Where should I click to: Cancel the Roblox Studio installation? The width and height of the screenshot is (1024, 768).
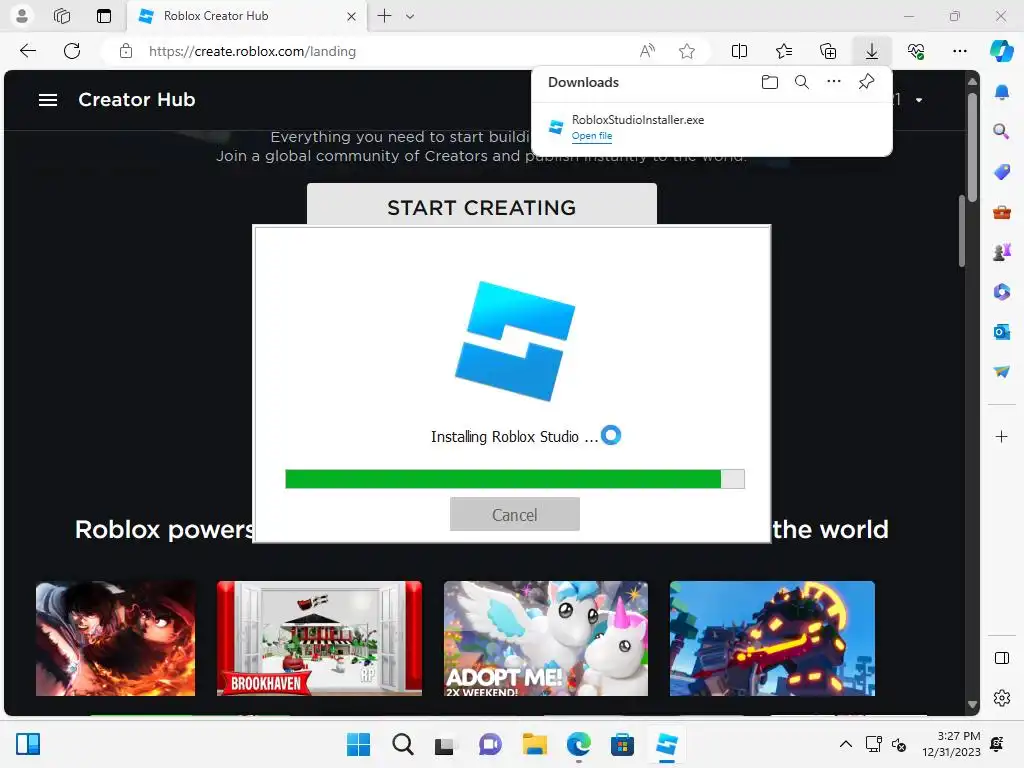515,515
